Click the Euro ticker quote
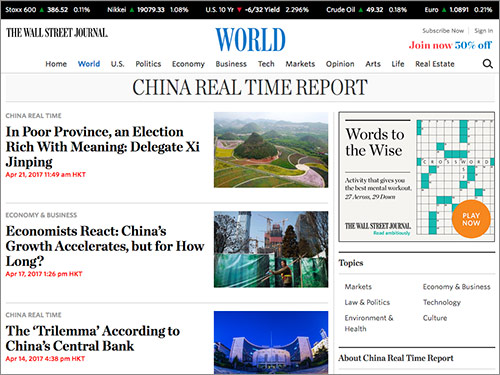 pos(458,10)
